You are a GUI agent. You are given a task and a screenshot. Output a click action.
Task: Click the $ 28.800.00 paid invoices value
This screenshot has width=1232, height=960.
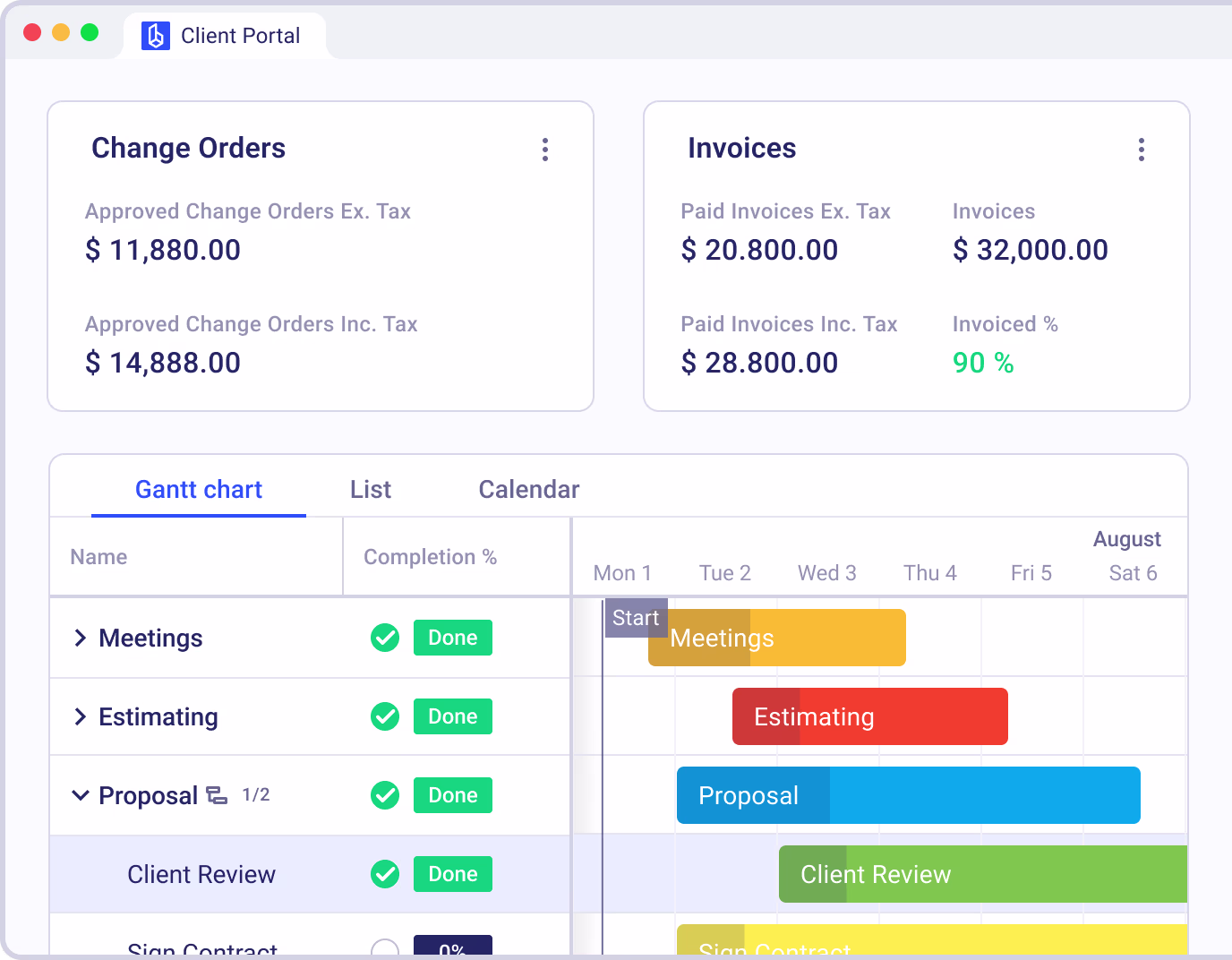click(x=759, y=363)
